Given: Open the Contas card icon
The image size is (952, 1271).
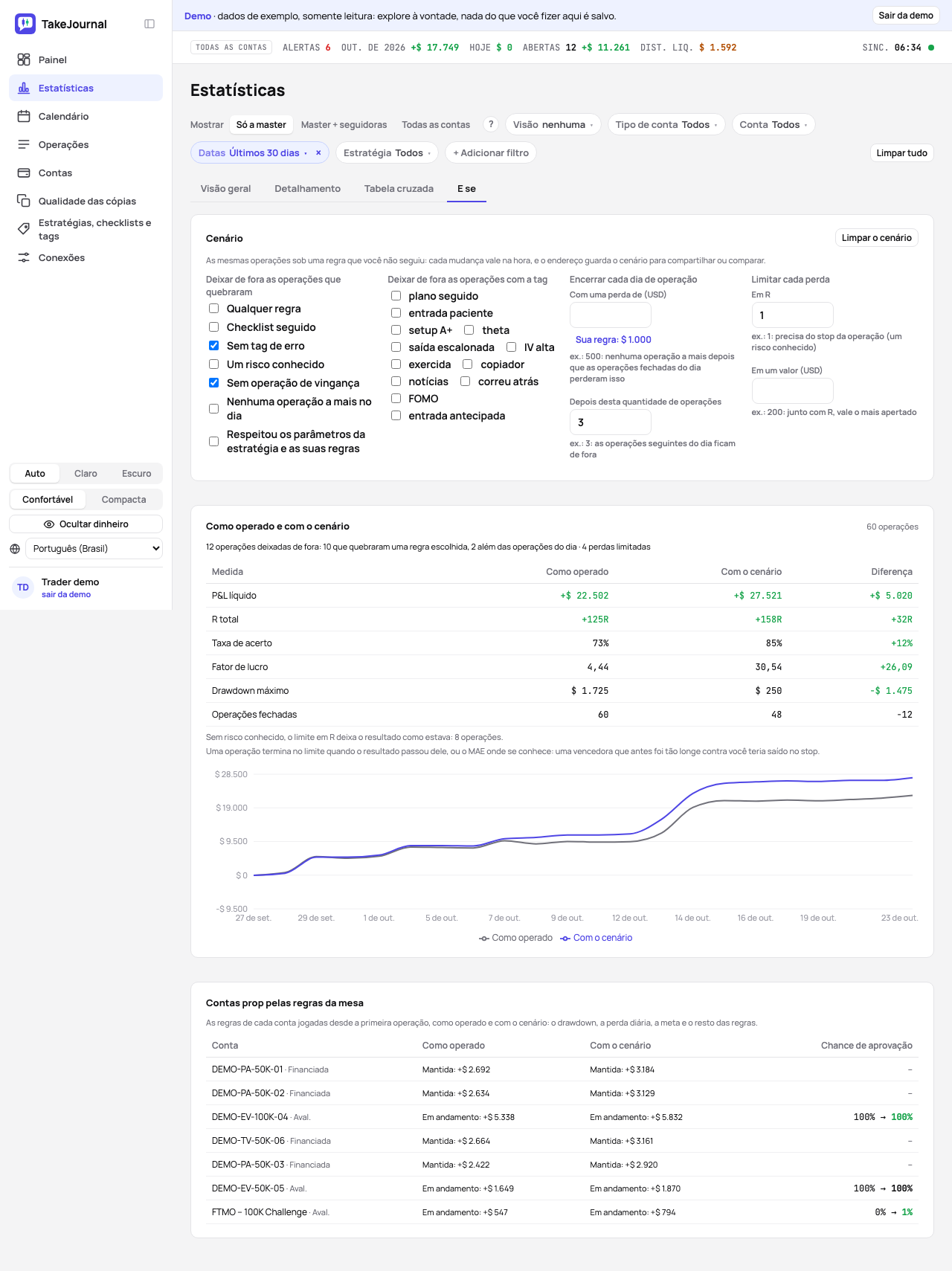Looking at the screenshot, I should coord(24,173).
